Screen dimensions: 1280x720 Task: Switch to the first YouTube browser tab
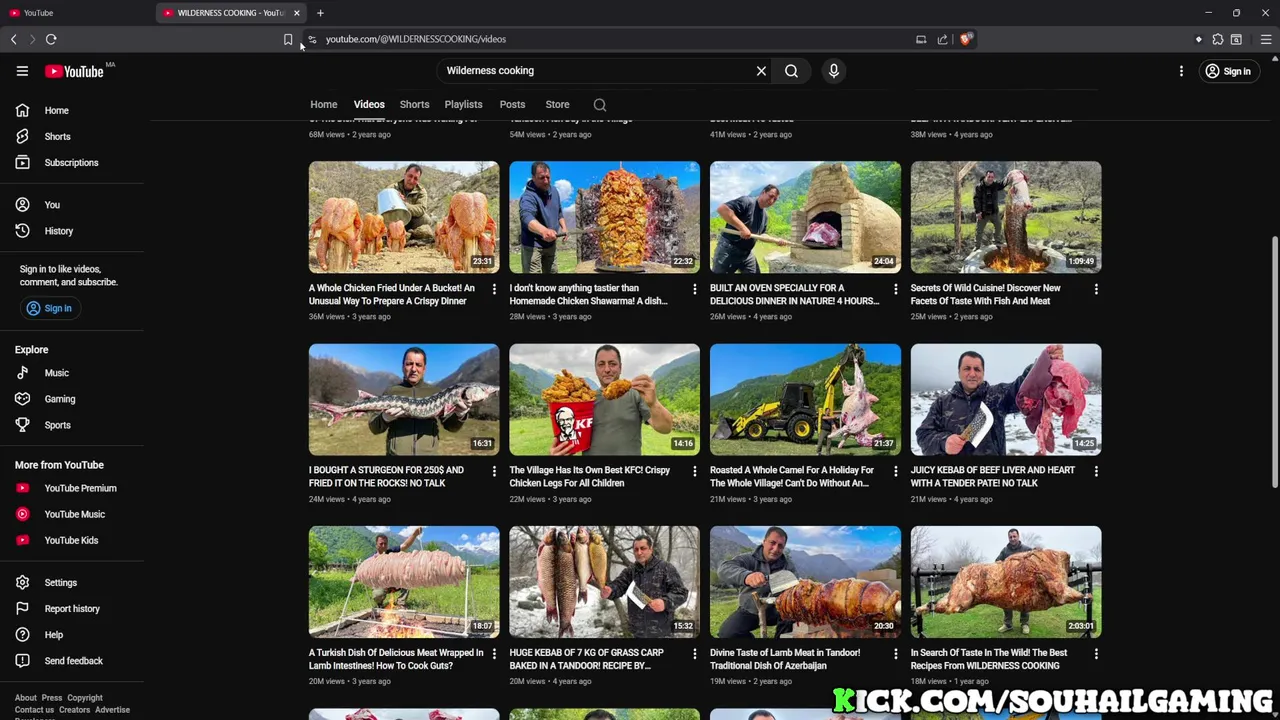(78, 13)
